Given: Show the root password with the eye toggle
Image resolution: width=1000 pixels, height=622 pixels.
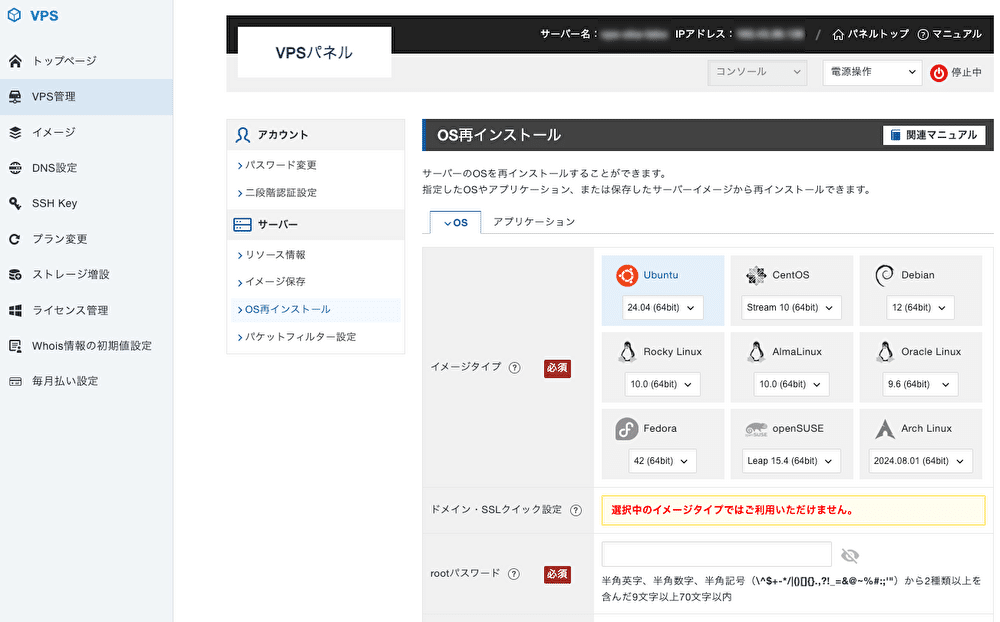Looking at the screenshot, I should [849, 554].
